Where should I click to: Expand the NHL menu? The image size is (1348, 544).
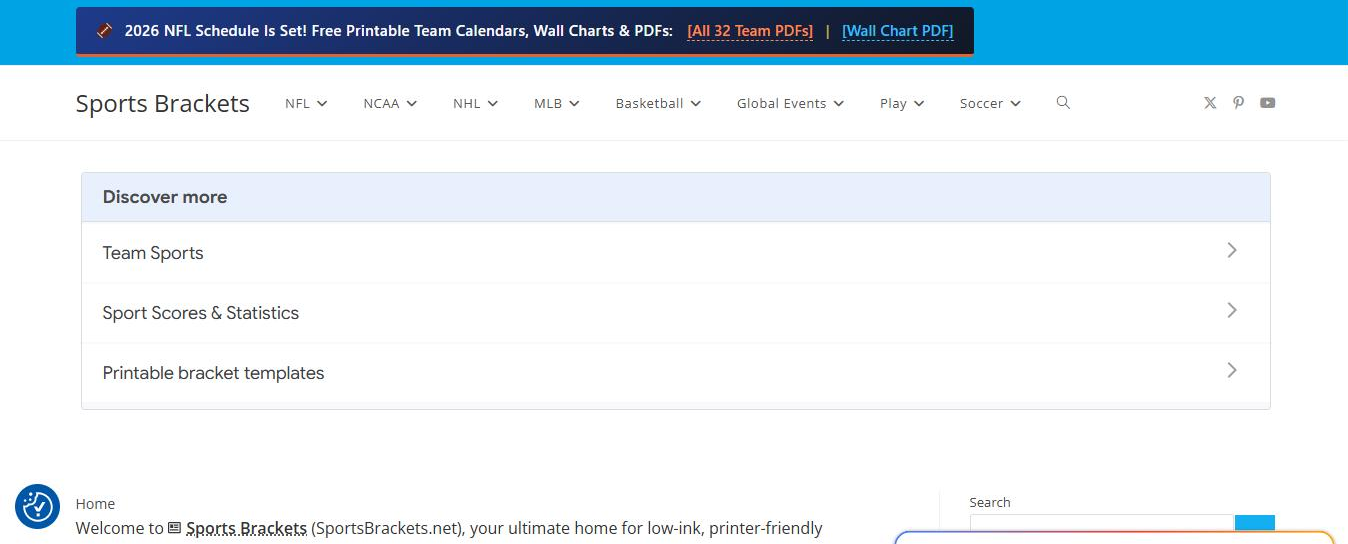(x=475, y=103)
